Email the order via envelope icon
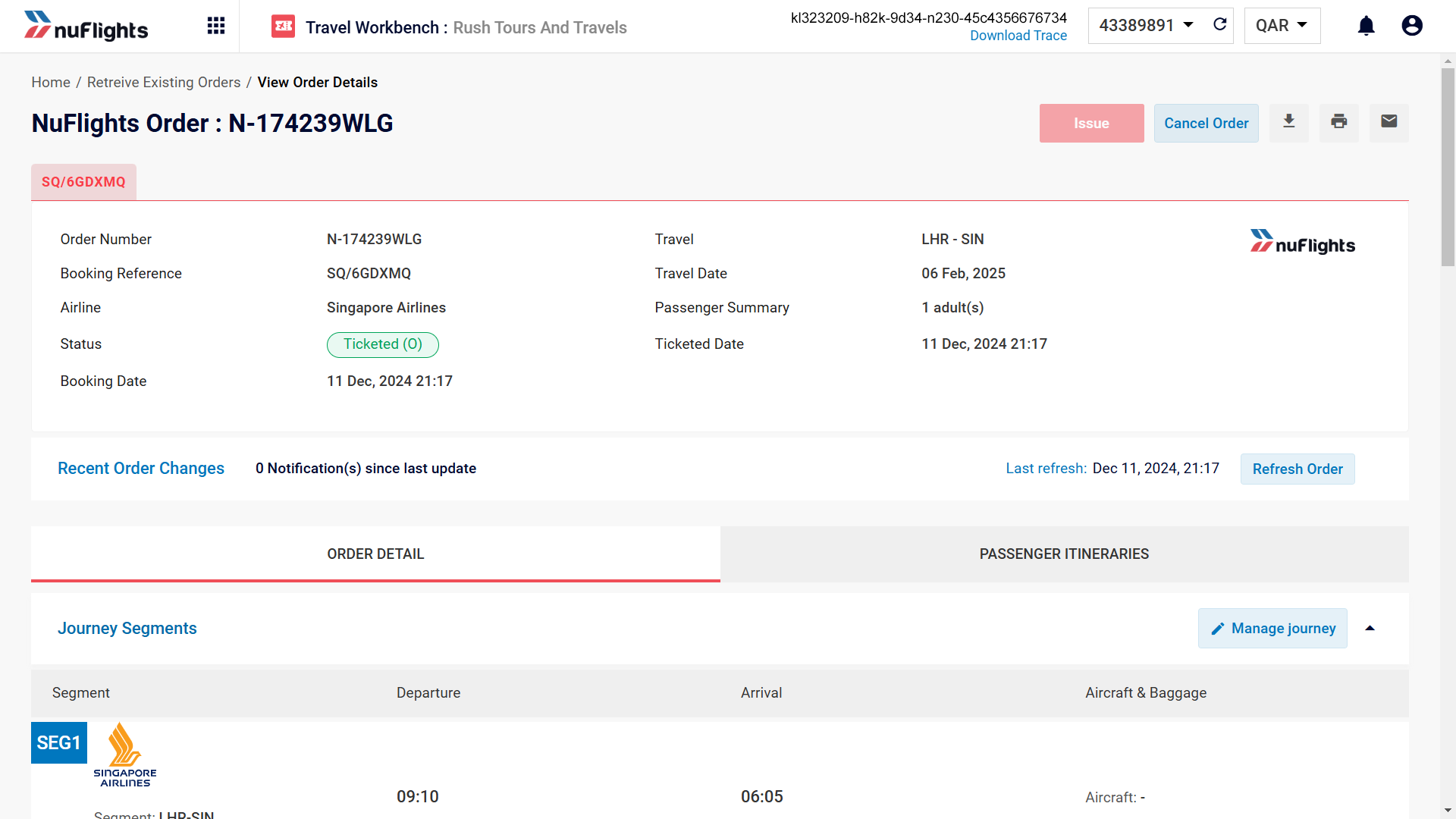 click(1389, 122)
